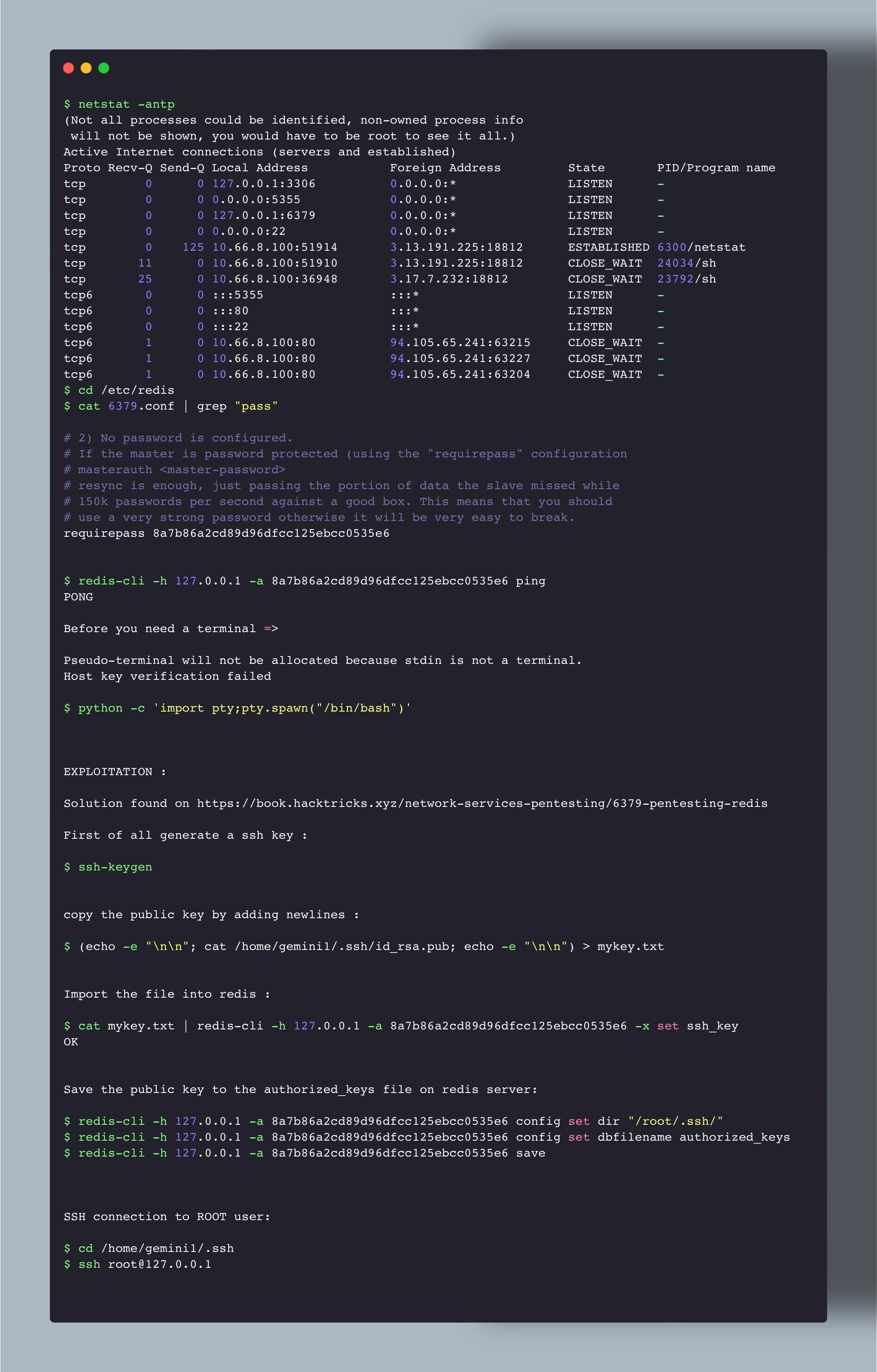
Task: Click the 6300/netstat process entry
Action: coord(701,247)
